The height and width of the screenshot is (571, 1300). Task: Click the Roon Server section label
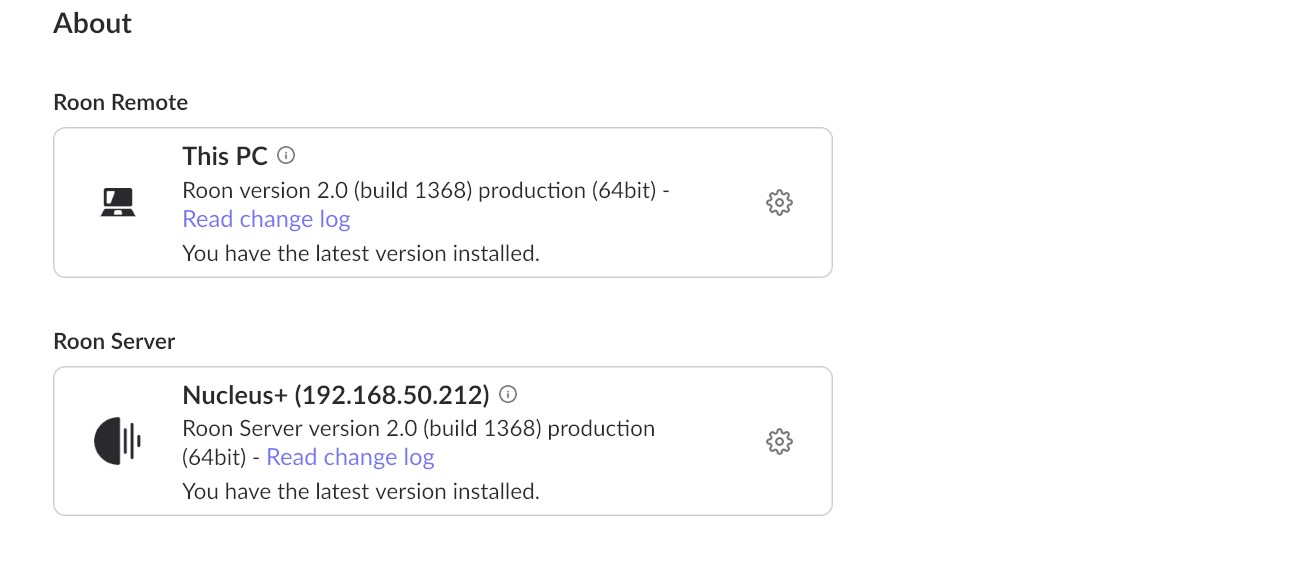pyautogui.click(x=114, y=341)
